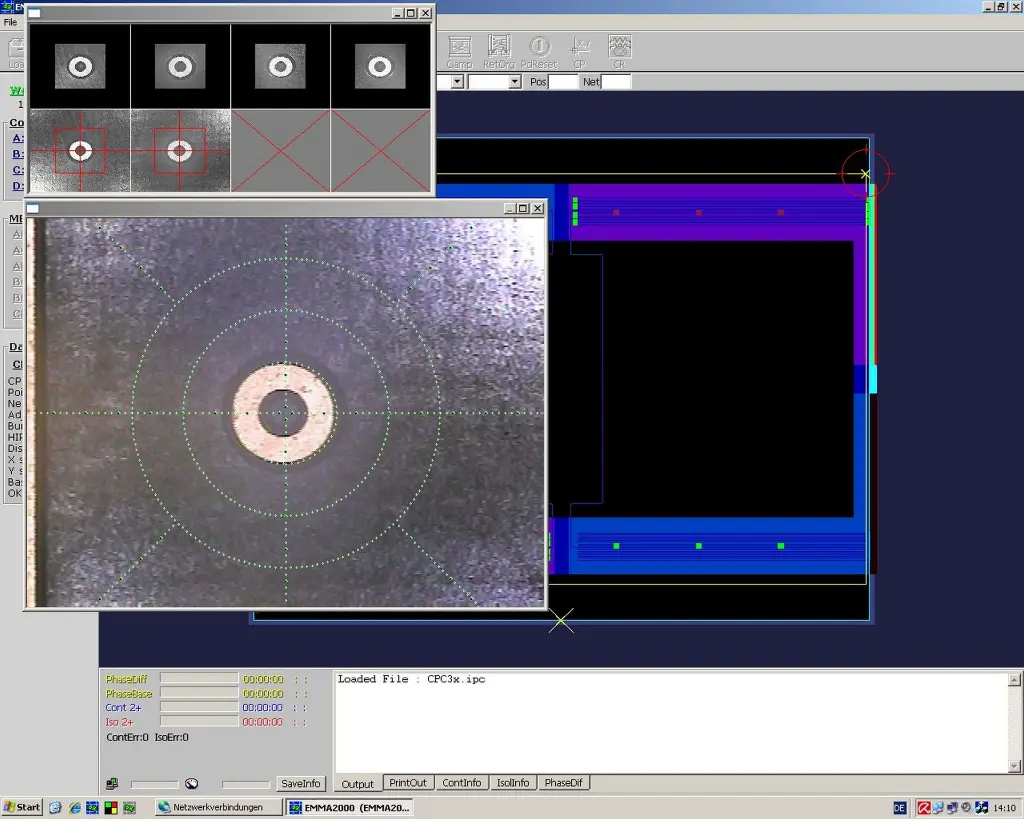1024x819 pixels.
Task: Select the second camera thumbnail with red crosshair
Action: tap(180, 151)
